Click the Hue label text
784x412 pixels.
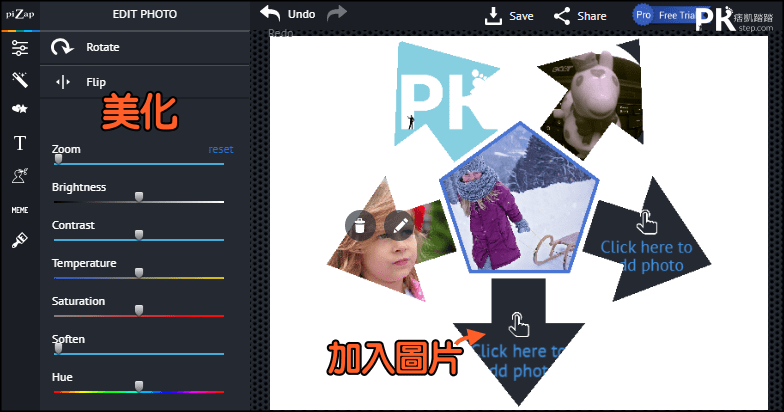point(62,377)
